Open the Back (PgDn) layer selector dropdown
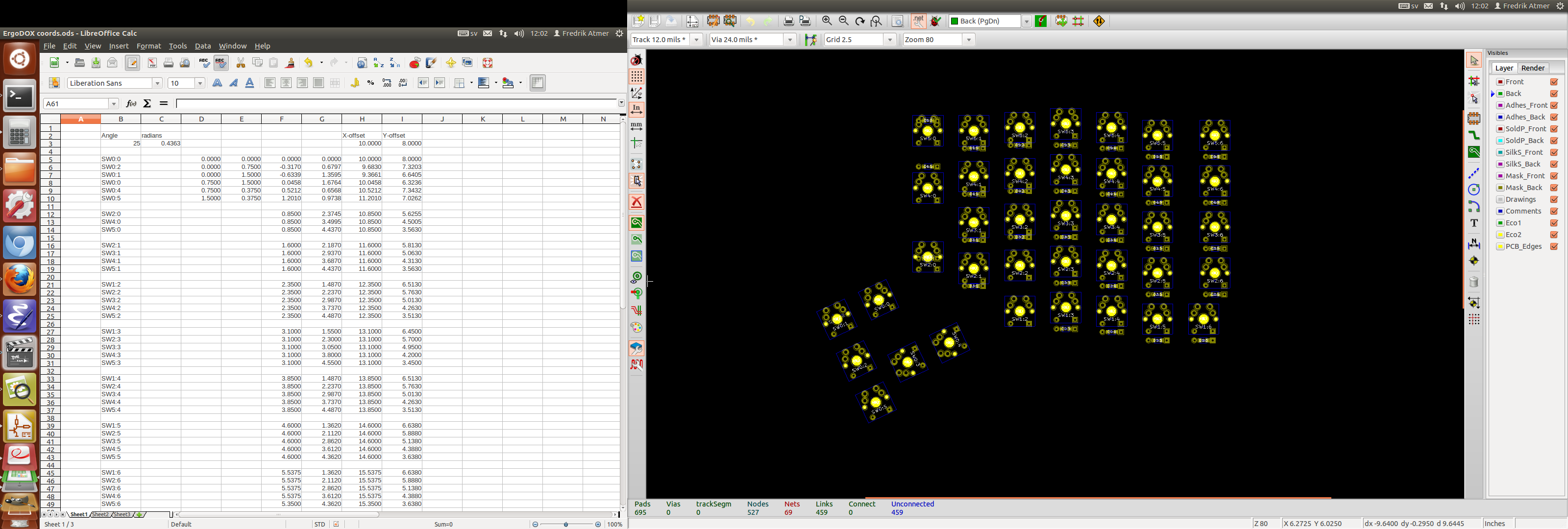 coord(1027,21)
